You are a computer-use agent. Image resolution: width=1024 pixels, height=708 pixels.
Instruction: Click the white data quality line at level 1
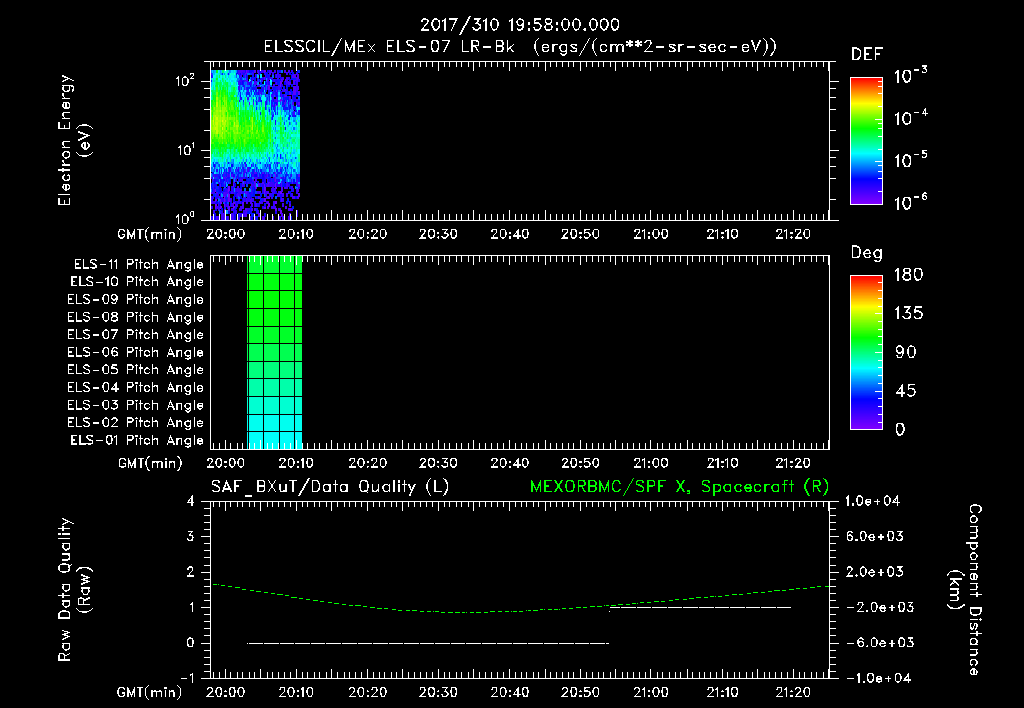coord(700,607)
